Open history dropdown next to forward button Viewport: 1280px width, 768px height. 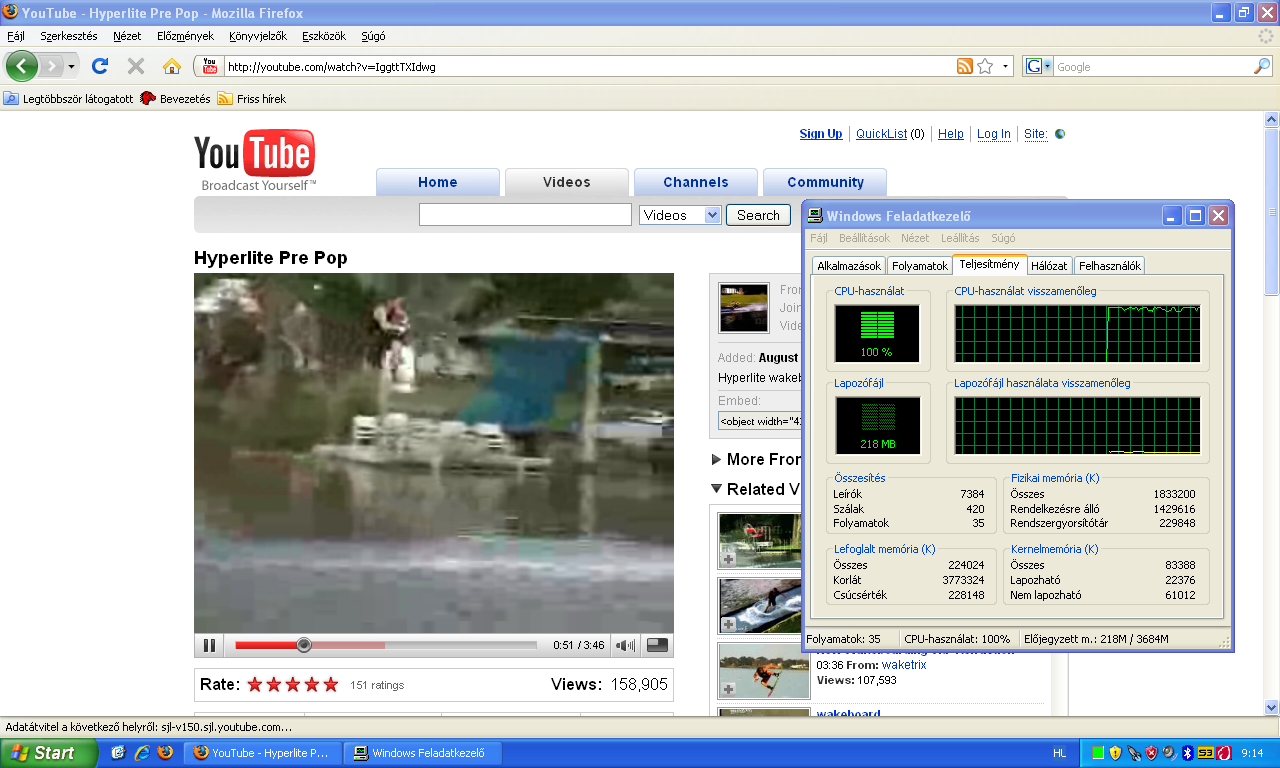tap(71, 67)
